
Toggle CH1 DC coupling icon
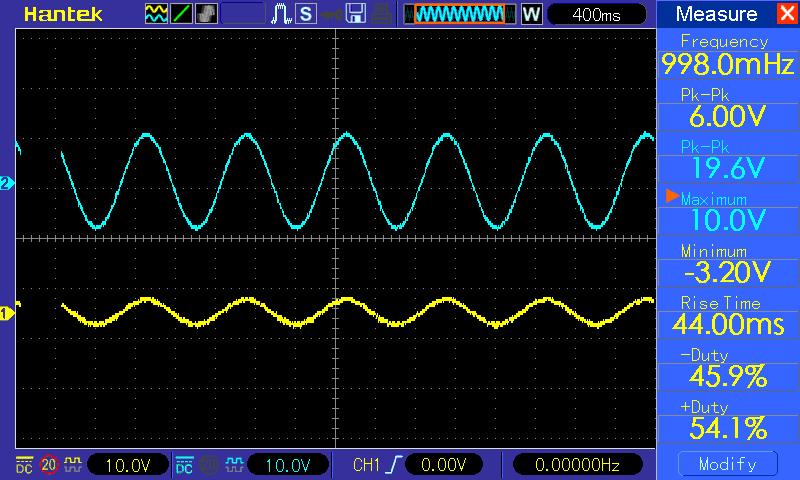click(24, 465)
